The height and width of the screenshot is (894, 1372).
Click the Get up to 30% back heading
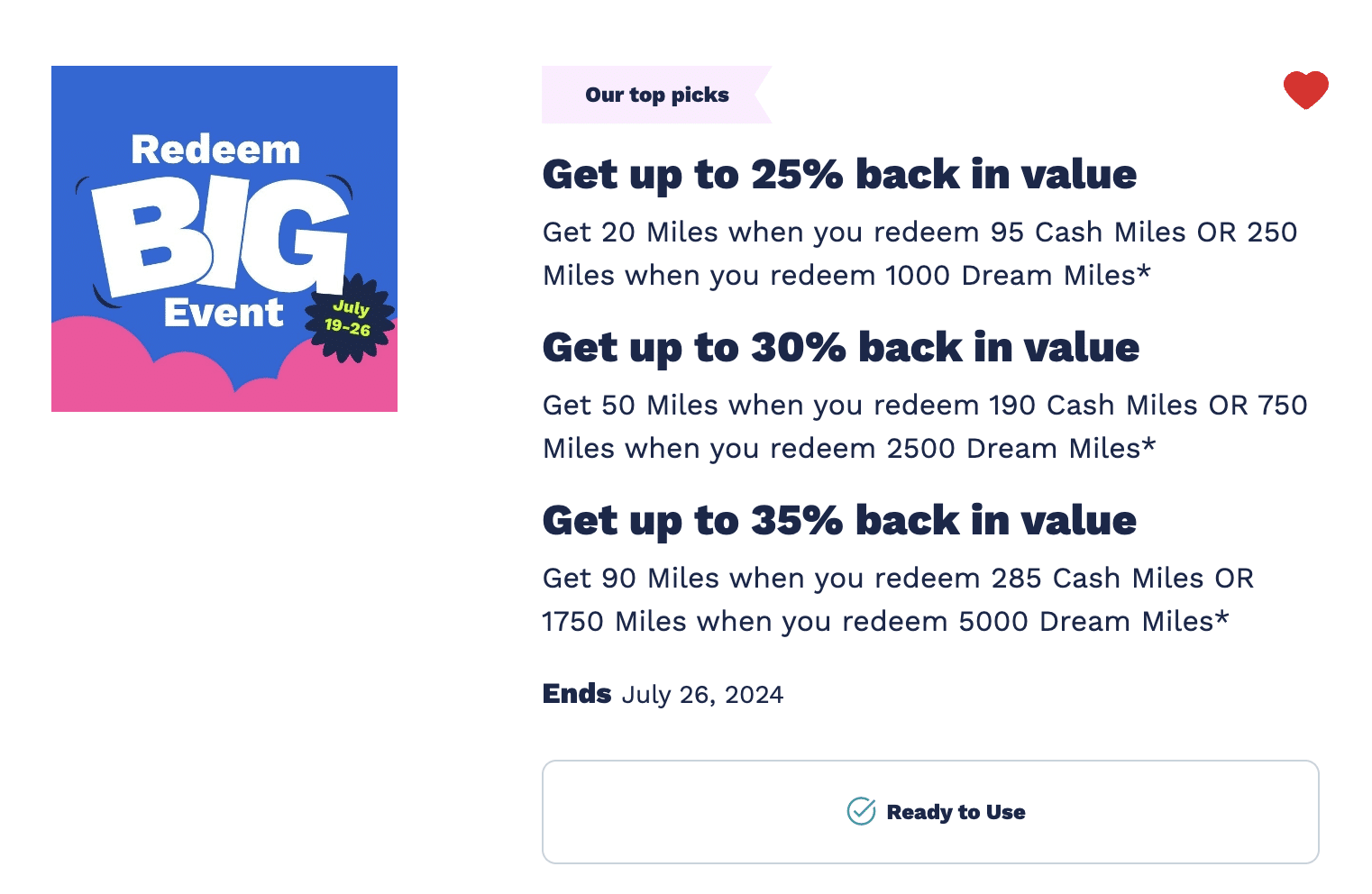point(840,347)
